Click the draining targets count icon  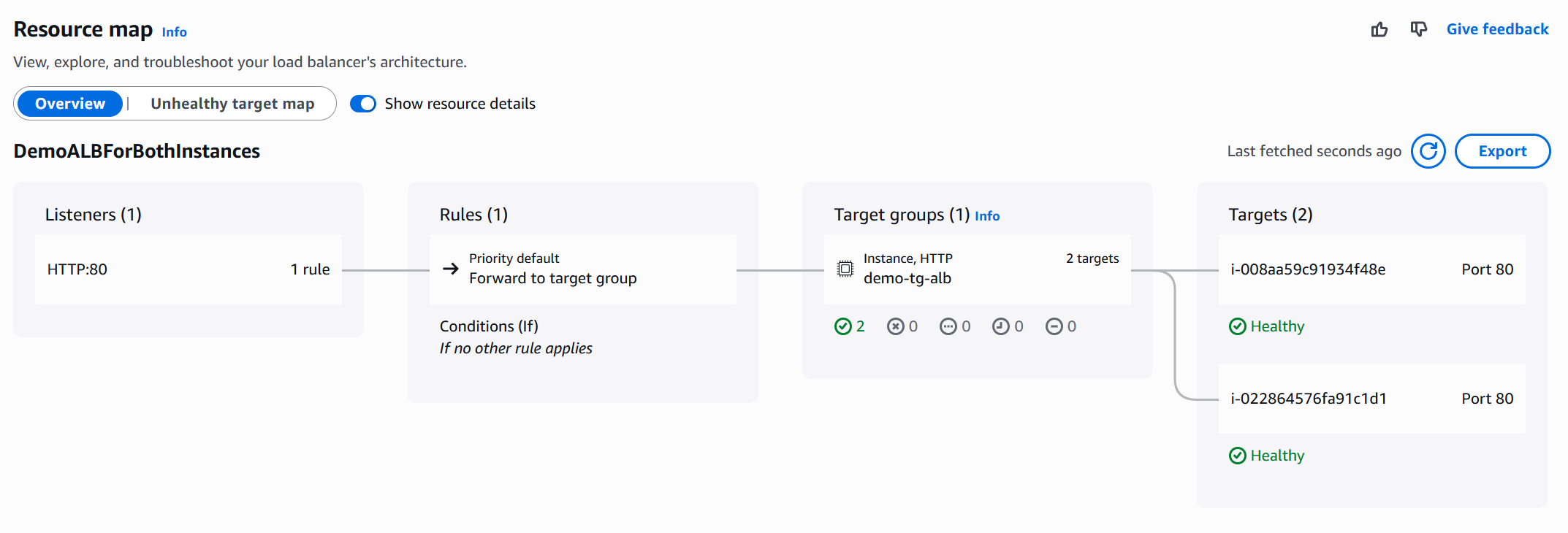(x=1054, y=326)
